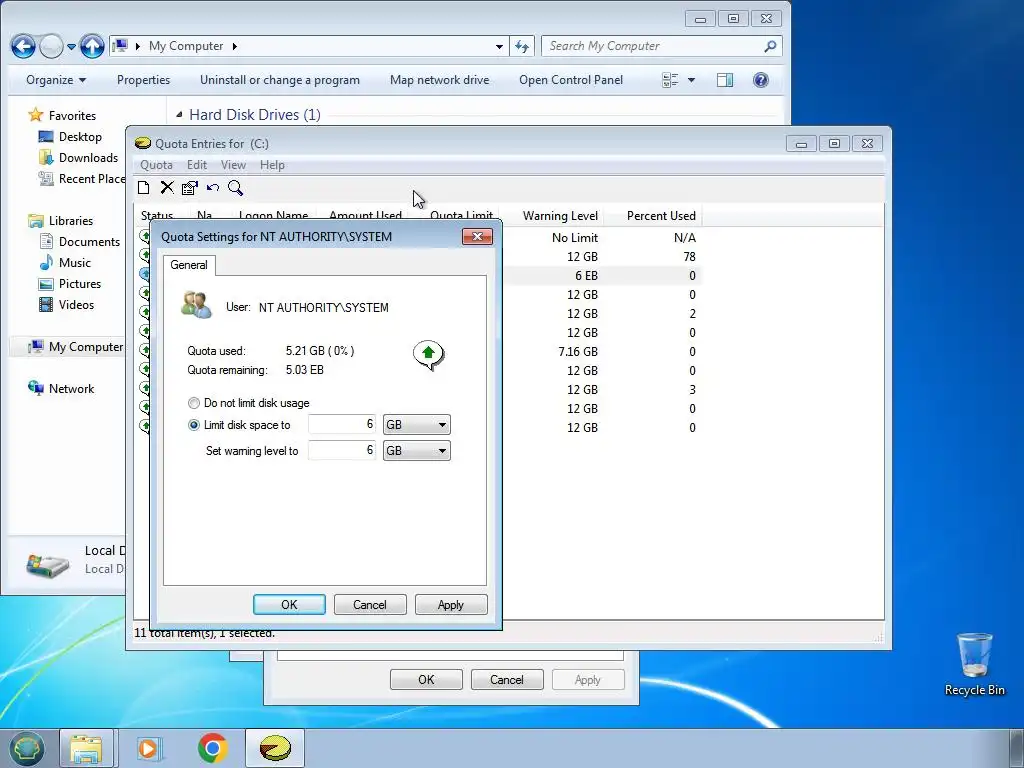Open recent pages dropdown next to forward button
Image resolution: width=1024 pixels, height=768 pixels.
pyautogui.click(x=71, y=46)
